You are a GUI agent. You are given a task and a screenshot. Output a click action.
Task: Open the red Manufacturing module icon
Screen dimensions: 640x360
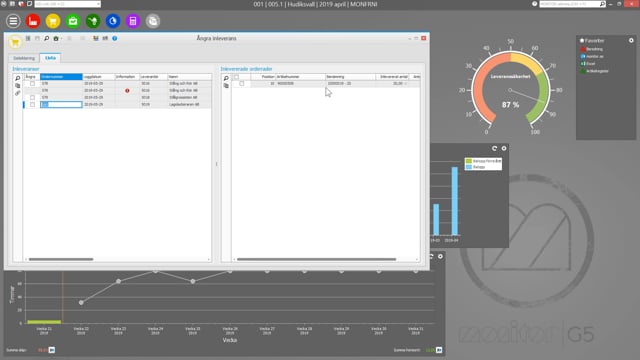(33, 21)
